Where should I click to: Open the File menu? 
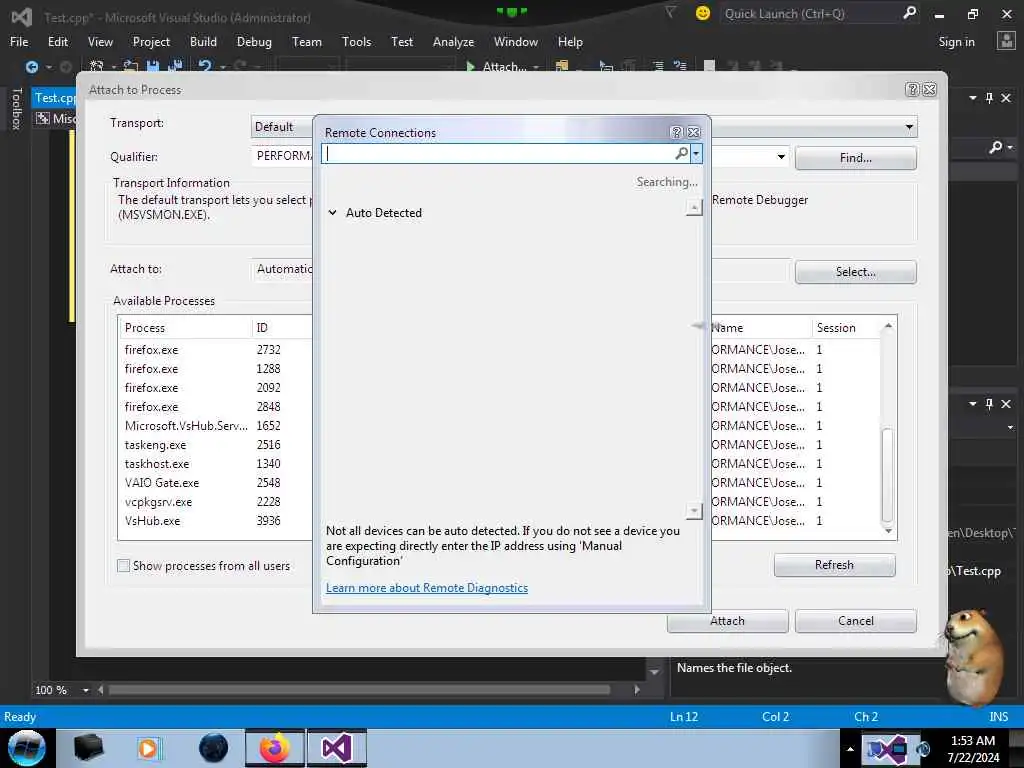point(19,41)
